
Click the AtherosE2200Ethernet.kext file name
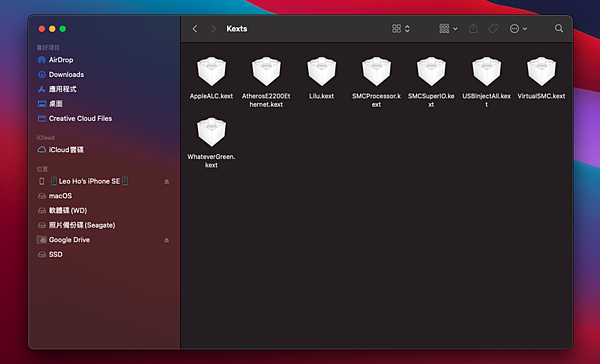[x=266, y=100]
